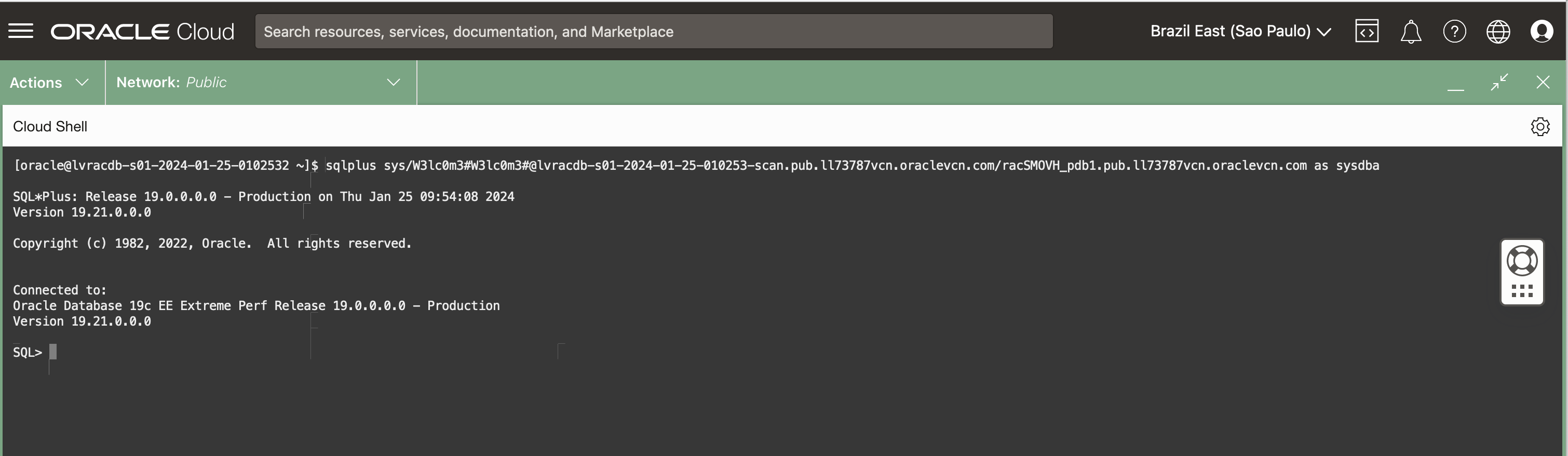Open the user profile avatar menu
Image resolution: width=1568 pixels, height=456 pixels.
coord(1541,31)
